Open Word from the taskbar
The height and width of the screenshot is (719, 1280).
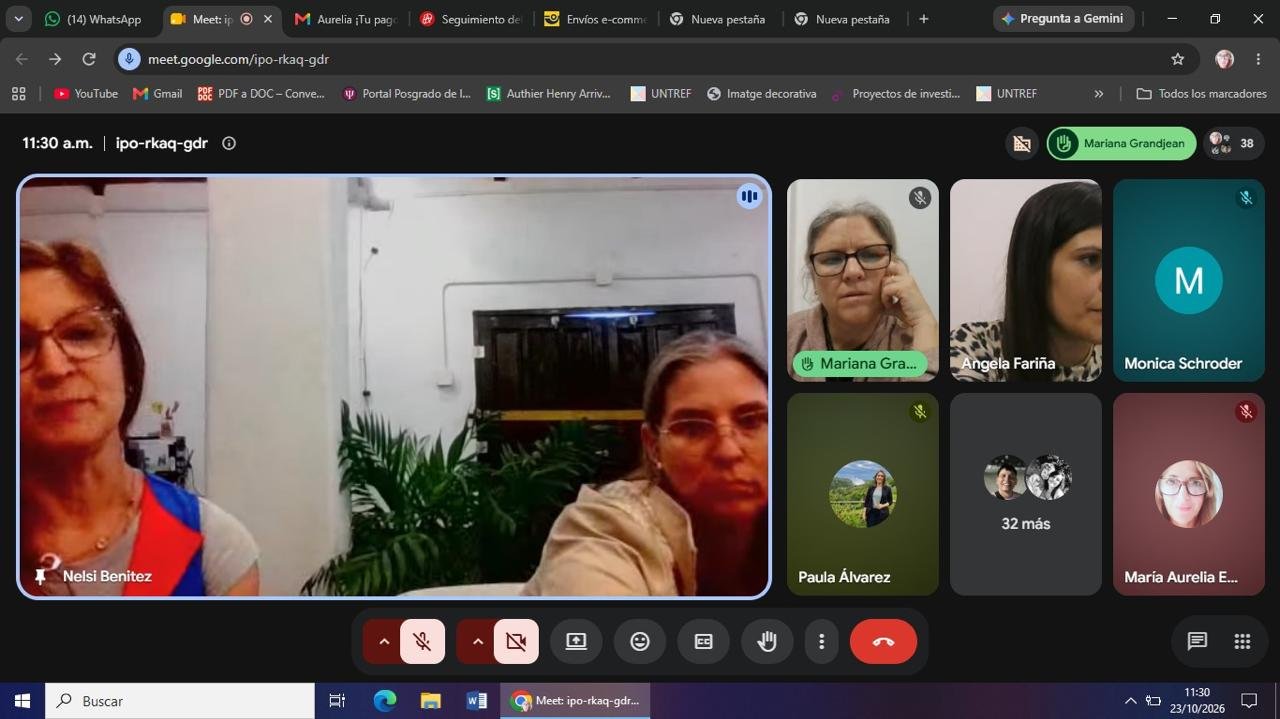click(x=477, y=701)
